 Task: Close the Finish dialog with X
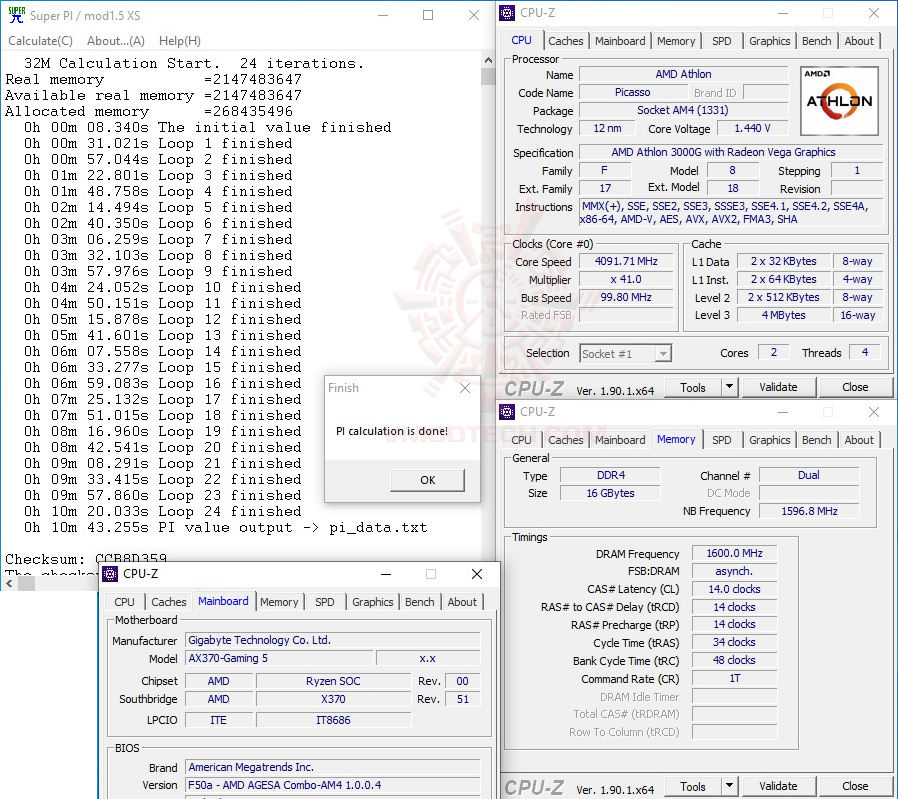point(465,388)
